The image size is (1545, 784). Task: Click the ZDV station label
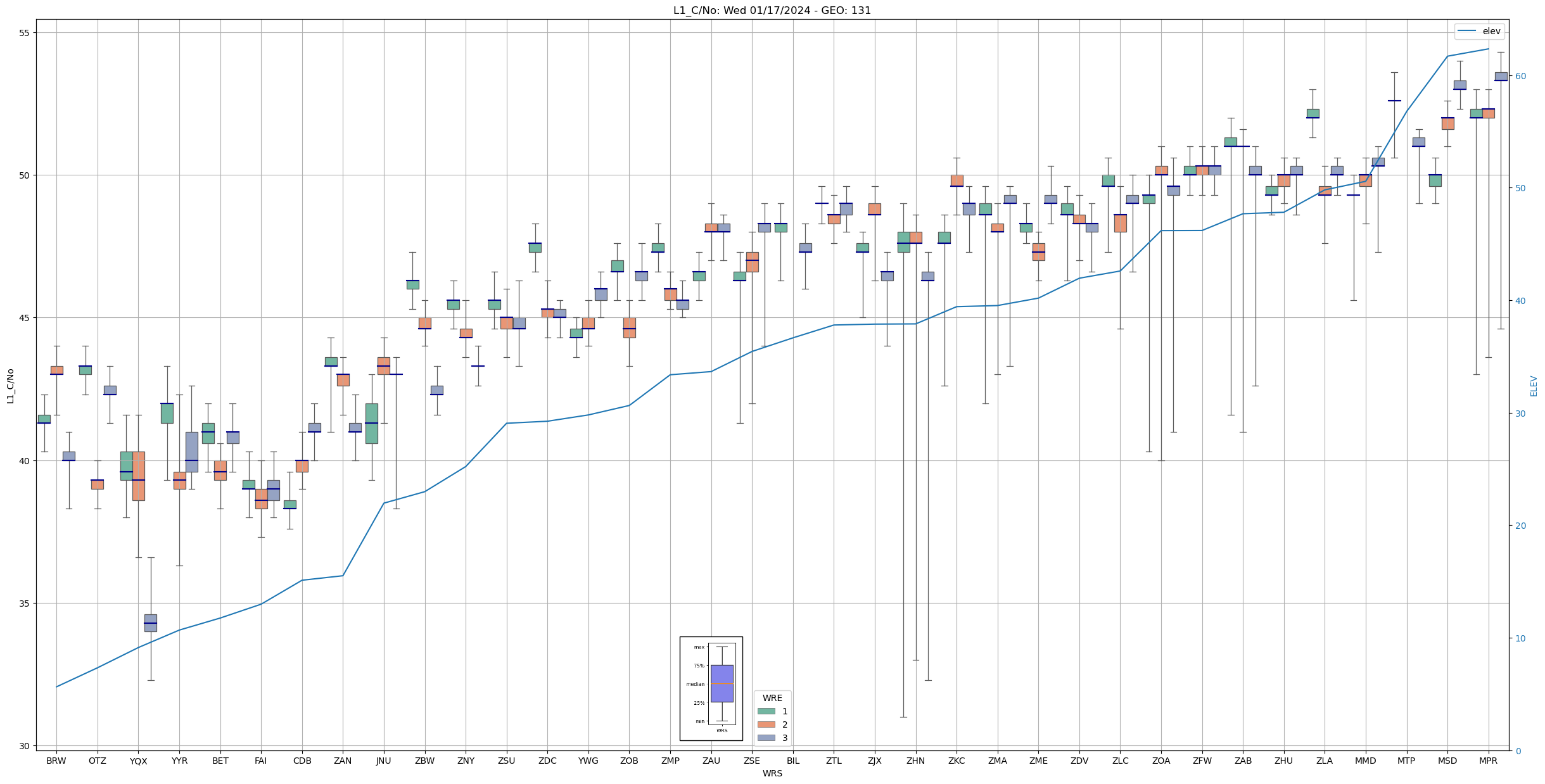(1079, 761)
